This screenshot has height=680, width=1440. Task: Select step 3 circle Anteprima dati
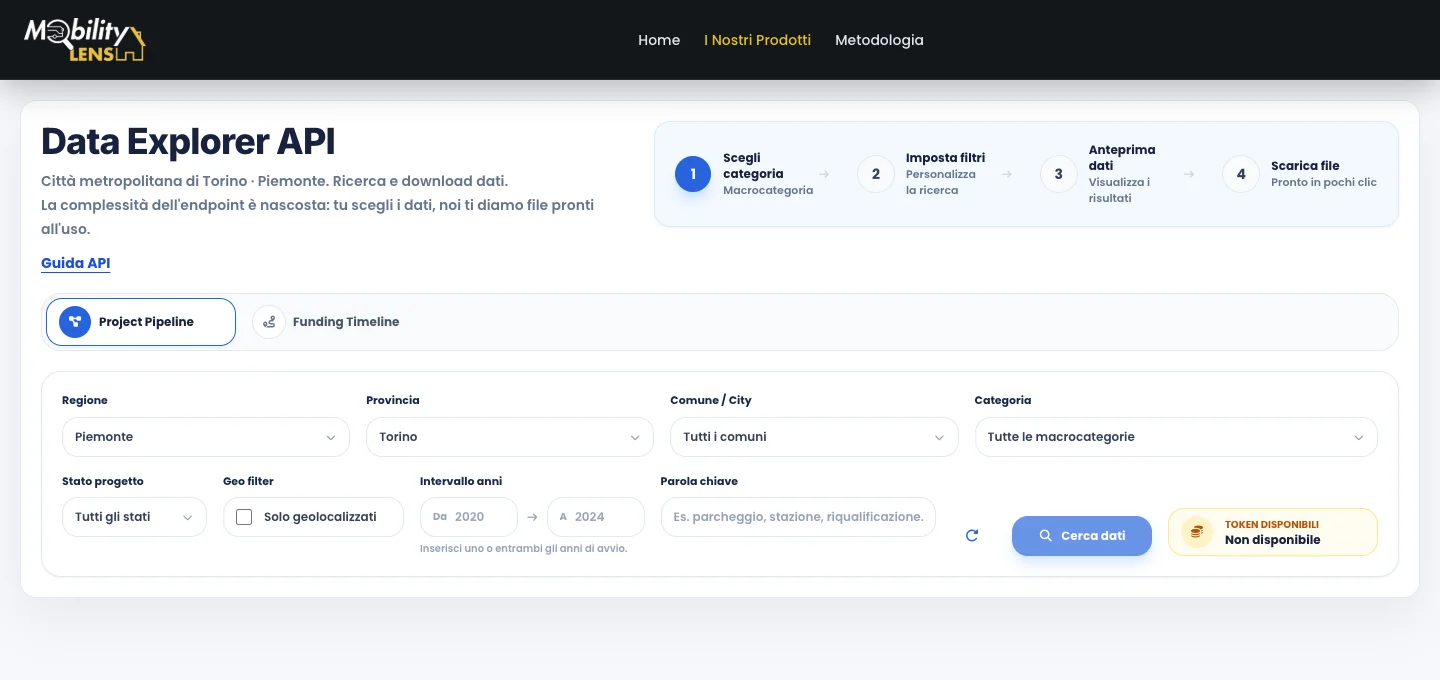[1059, 174]
